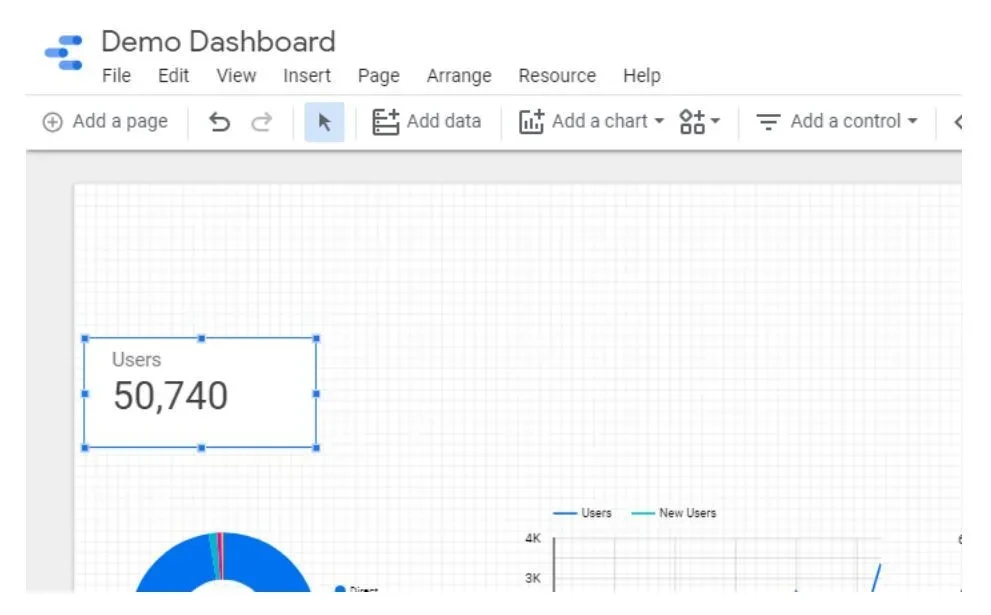The height and width of the screenshot is (615, 991).
Task: Click the 3K axis label on line chart
Action: point(533,578)
